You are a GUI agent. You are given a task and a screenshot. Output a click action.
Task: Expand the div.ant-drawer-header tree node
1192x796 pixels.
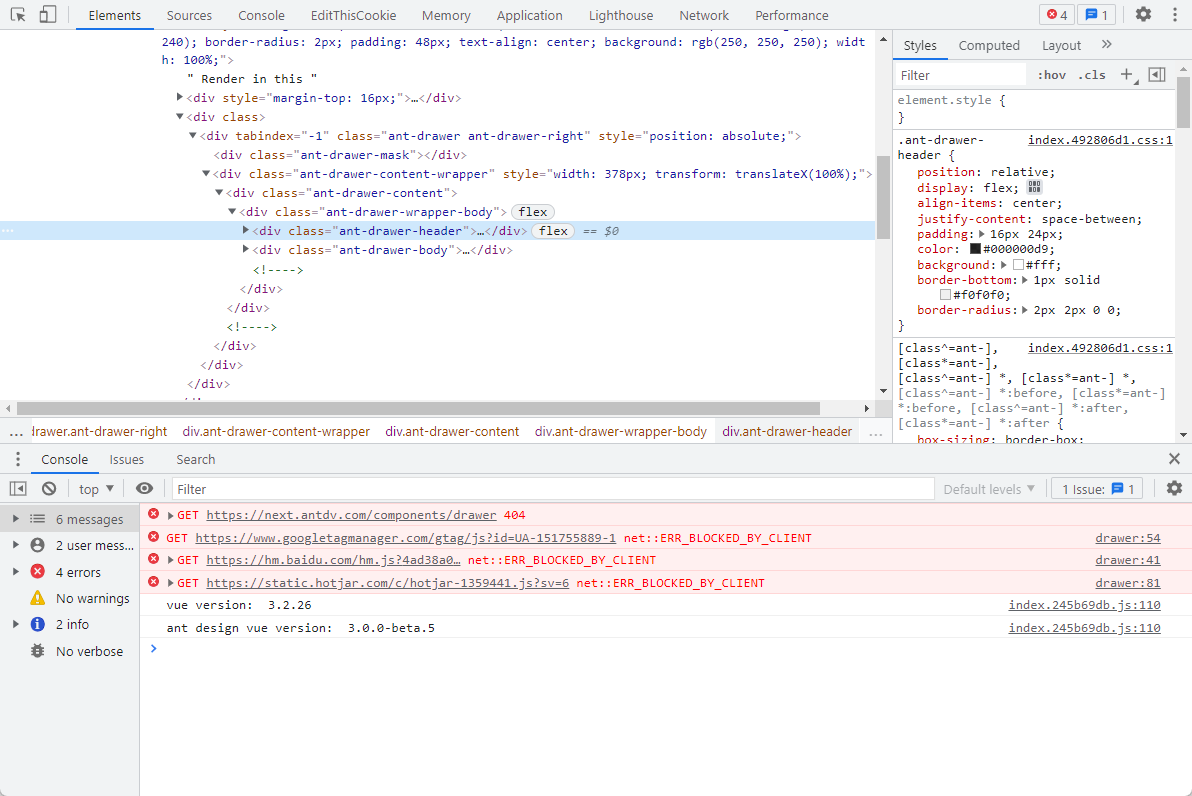pos(246,230)
